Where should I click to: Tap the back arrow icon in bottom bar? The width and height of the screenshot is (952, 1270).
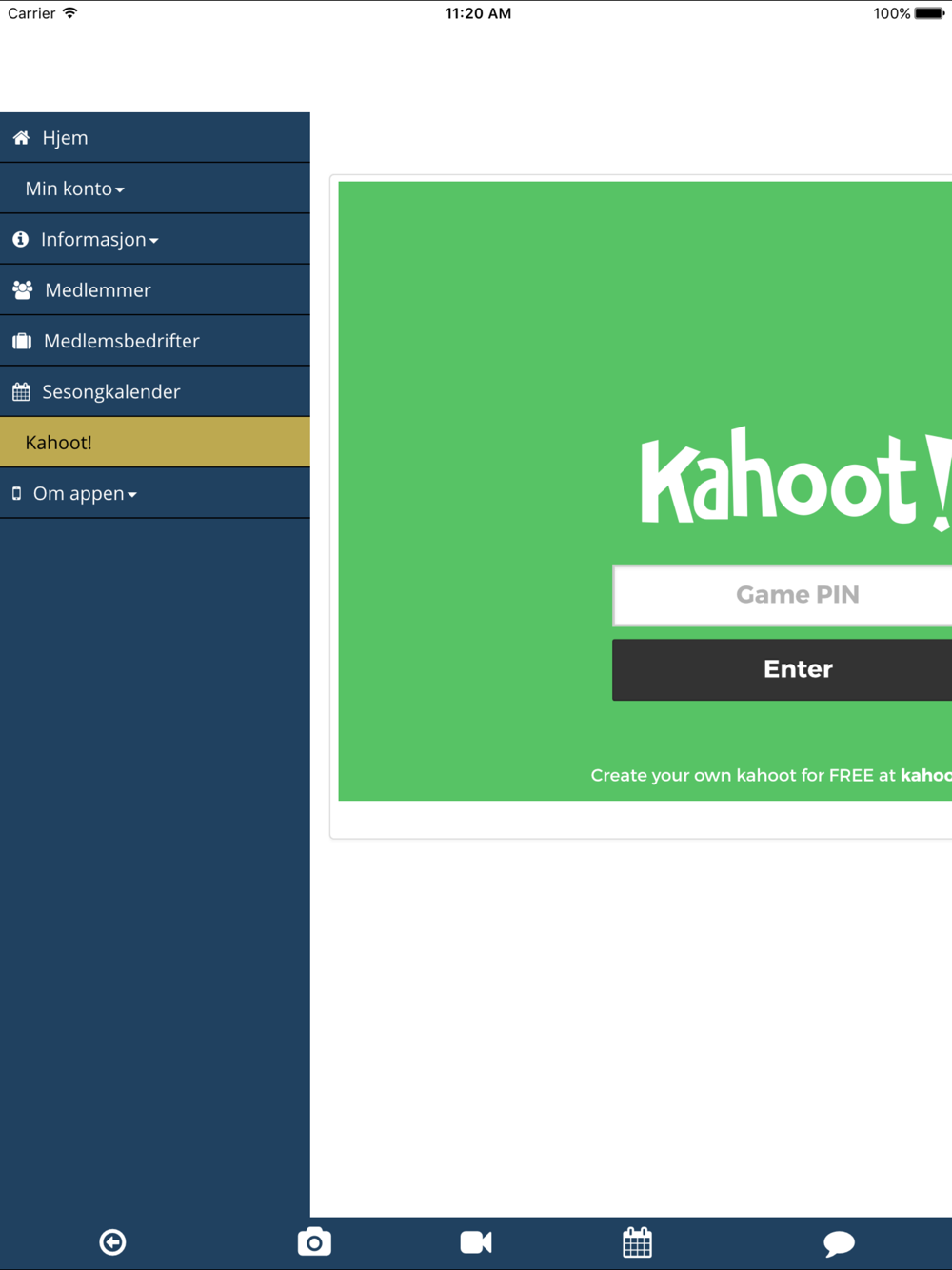[112, 1242]
